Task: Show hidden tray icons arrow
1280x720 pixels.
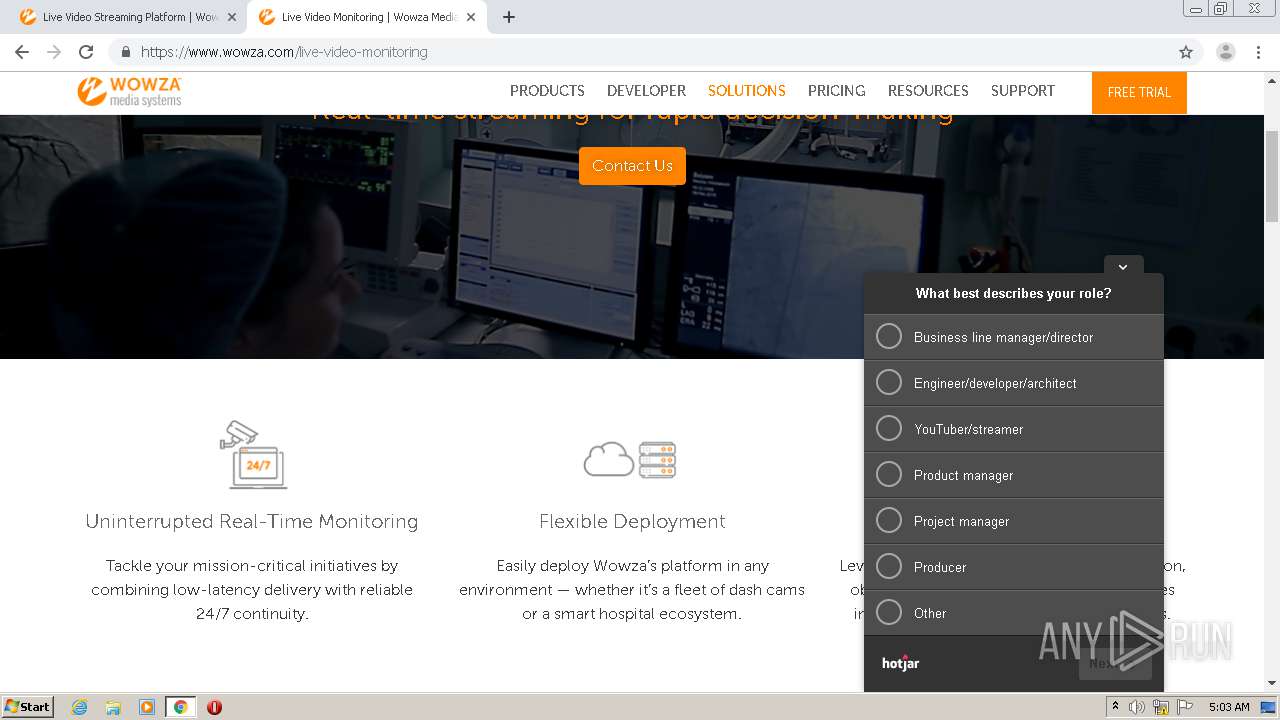Action: tap(1115, 707)
